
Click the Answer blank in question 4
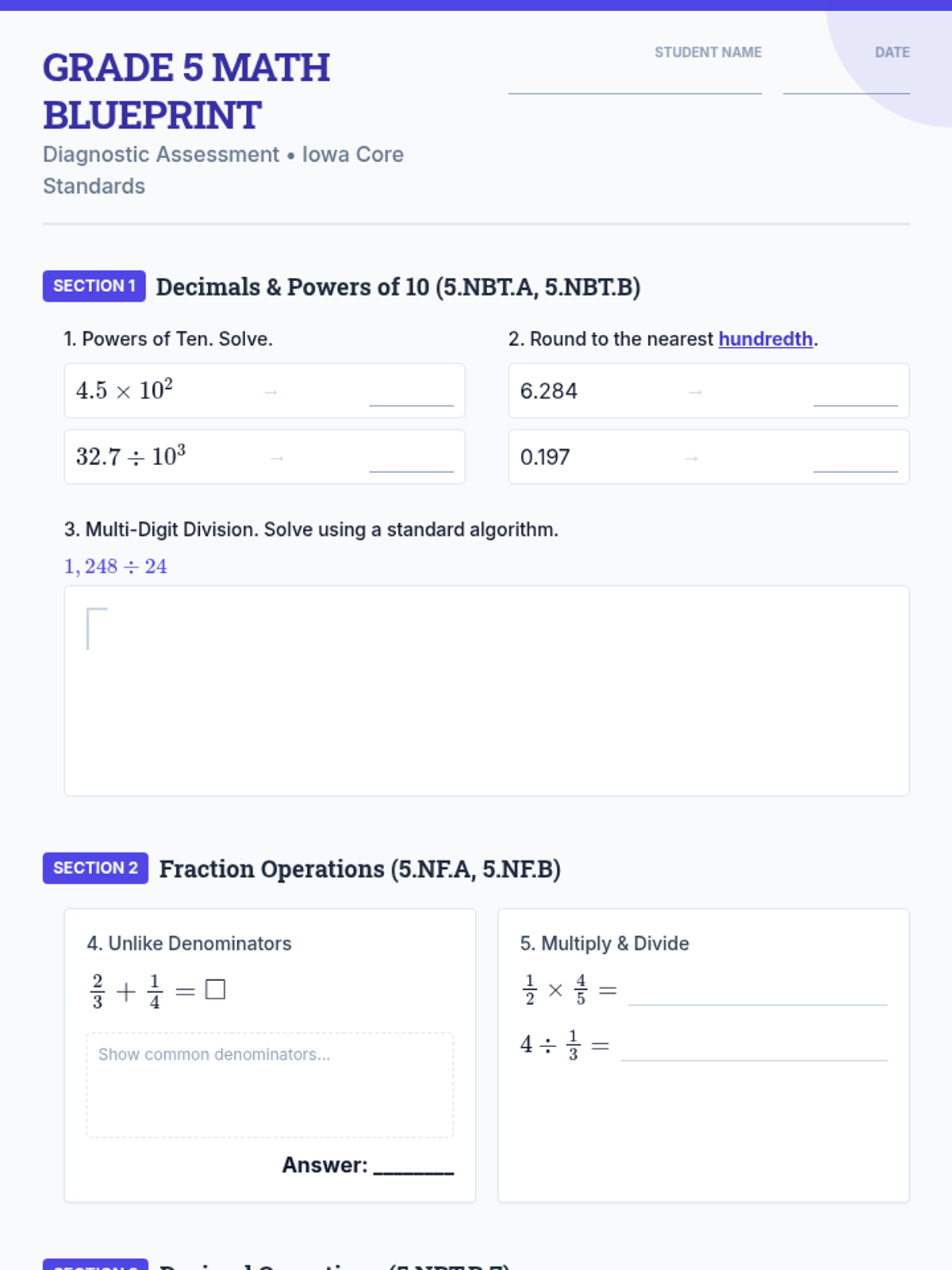pos(413,1166)
